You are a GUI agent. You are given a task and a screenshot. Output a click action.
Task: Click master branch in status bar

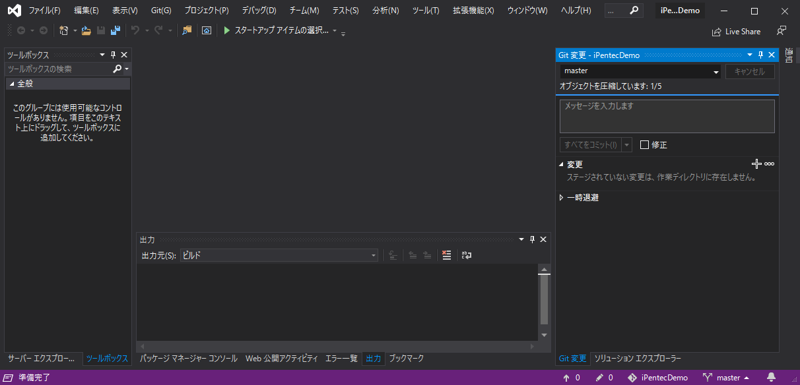coord(727,378)
